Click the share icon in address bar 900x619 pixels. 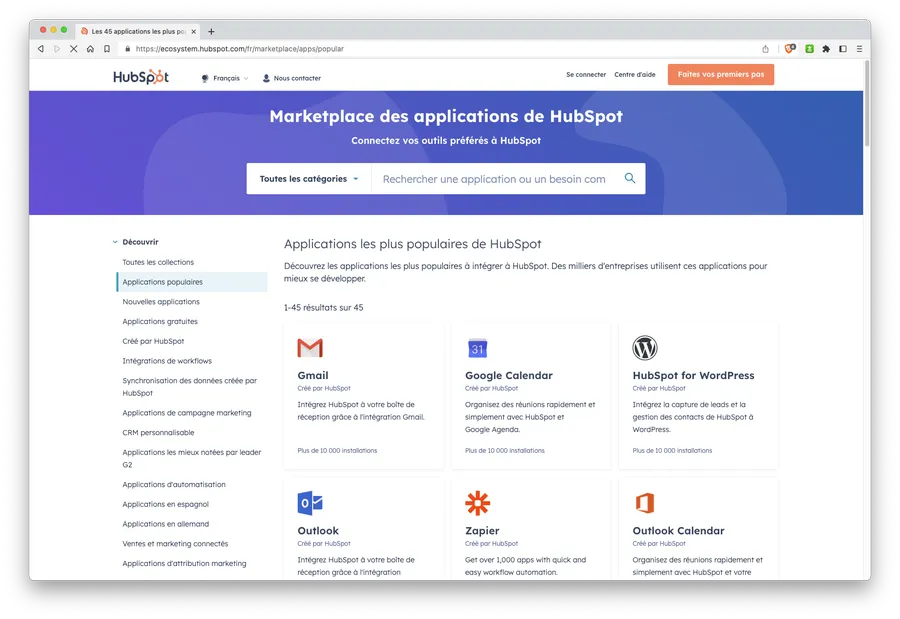765,49
